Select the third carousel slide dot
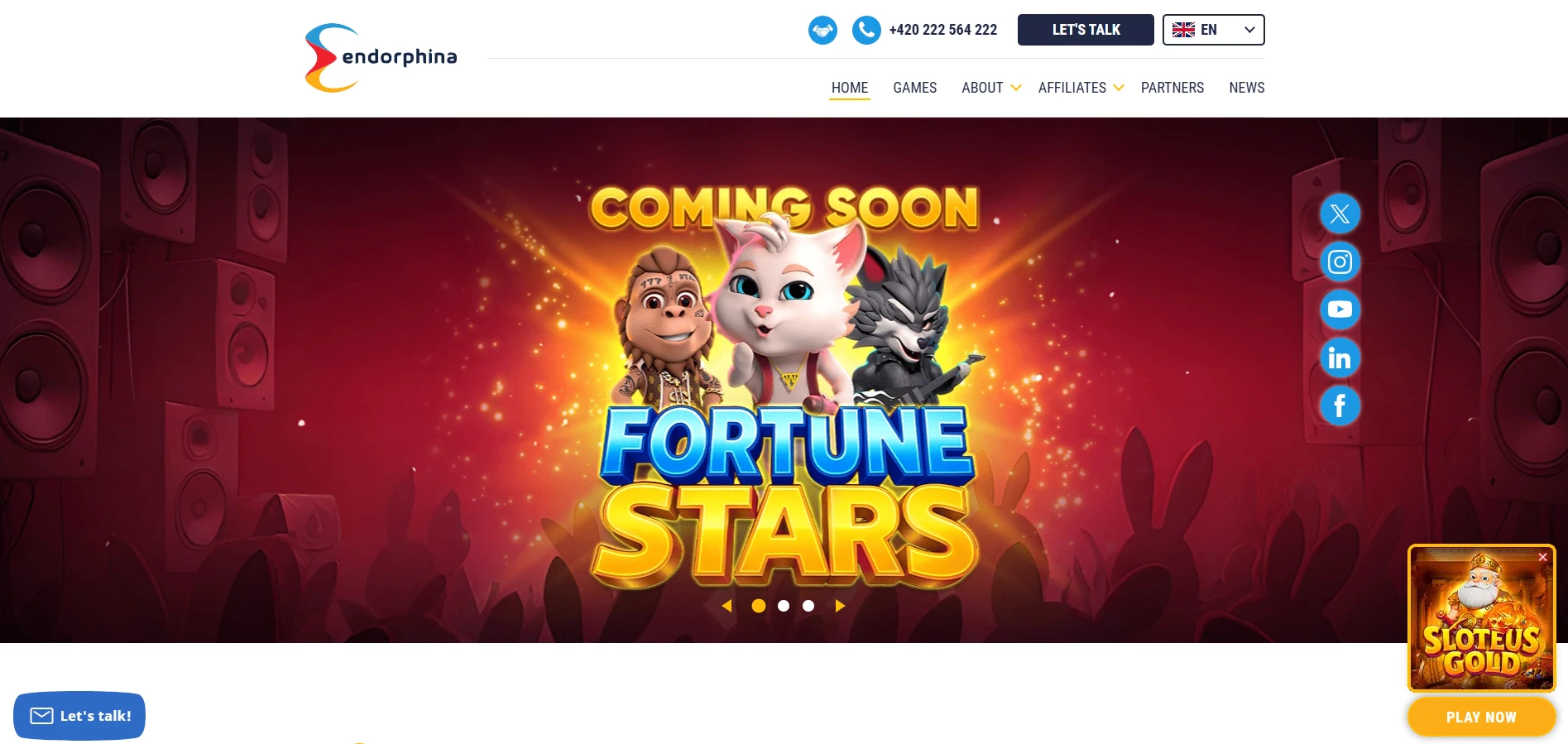This screenshot has width=1568, height=744. click(808, 606)
